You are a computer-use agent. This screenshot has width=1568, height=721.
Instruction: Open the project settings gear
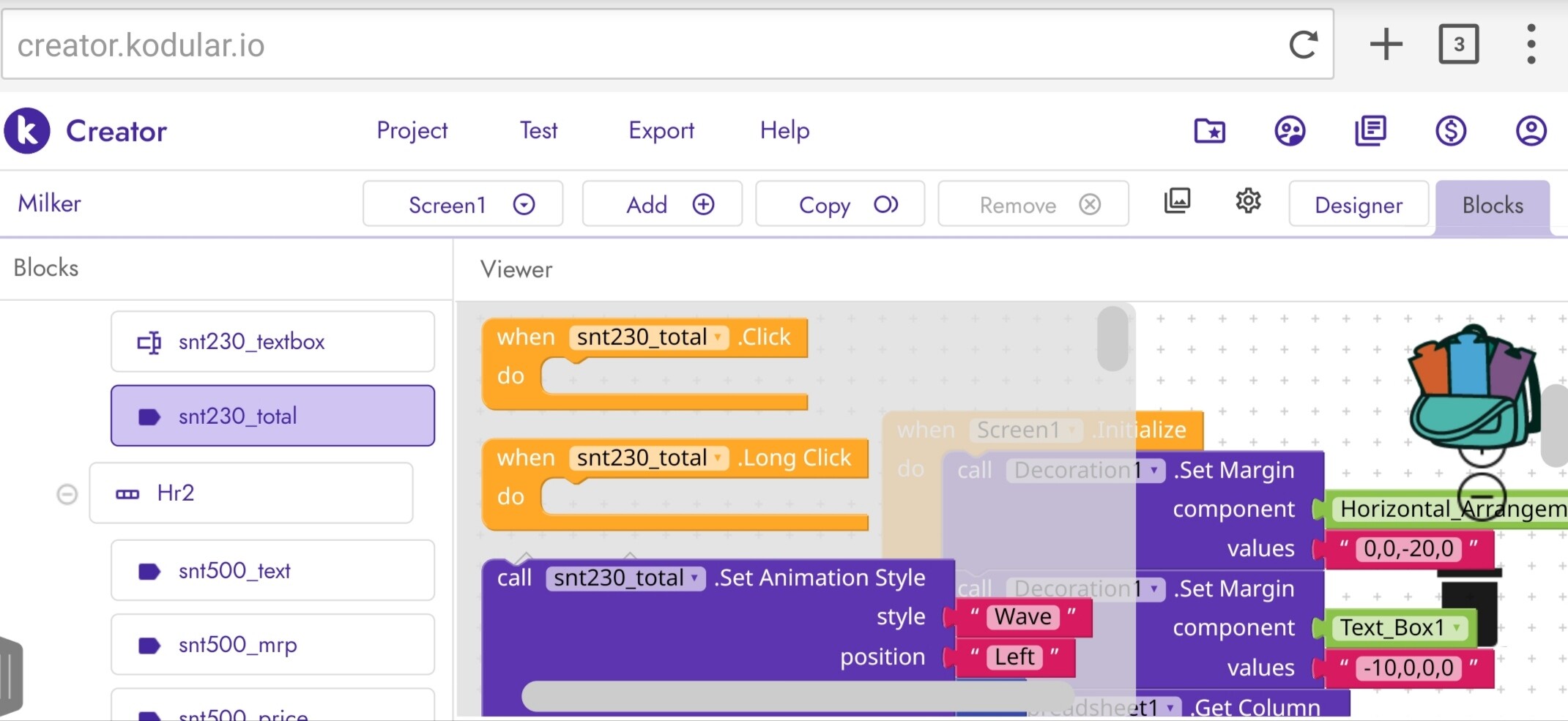click(x=1248, y=201)
